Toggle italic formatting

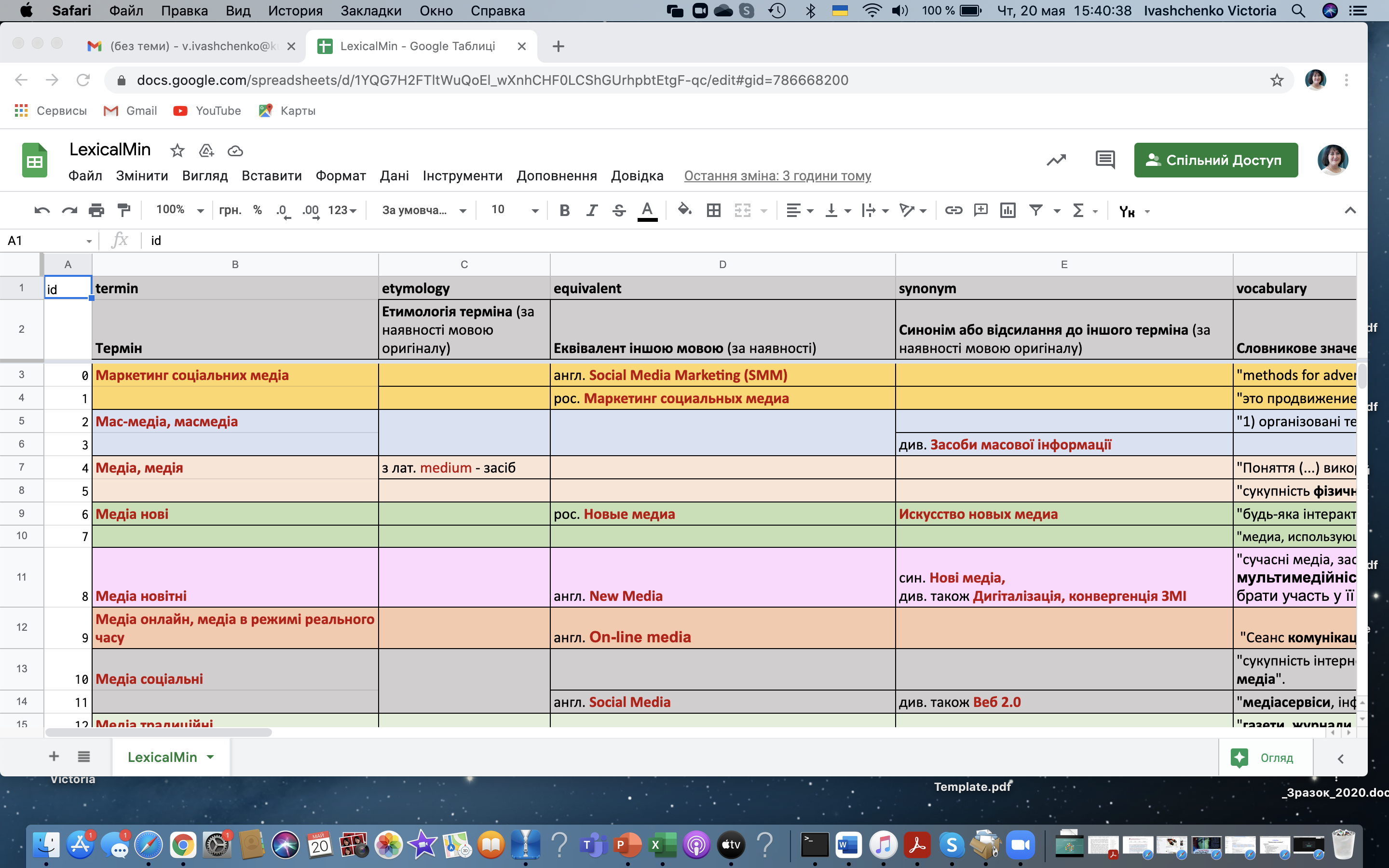(x=592, y=211)
